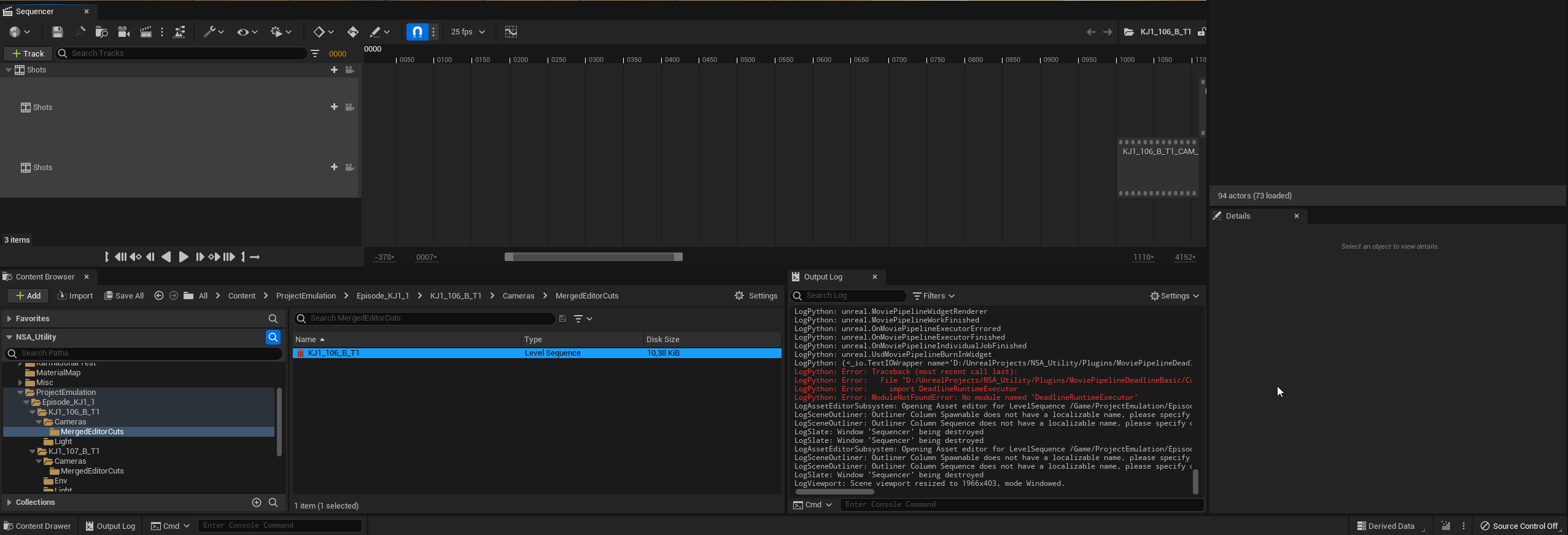Go back in the Sequencer sequence history
Screen dimensions: 1568x535
(x=1091, y=32)
